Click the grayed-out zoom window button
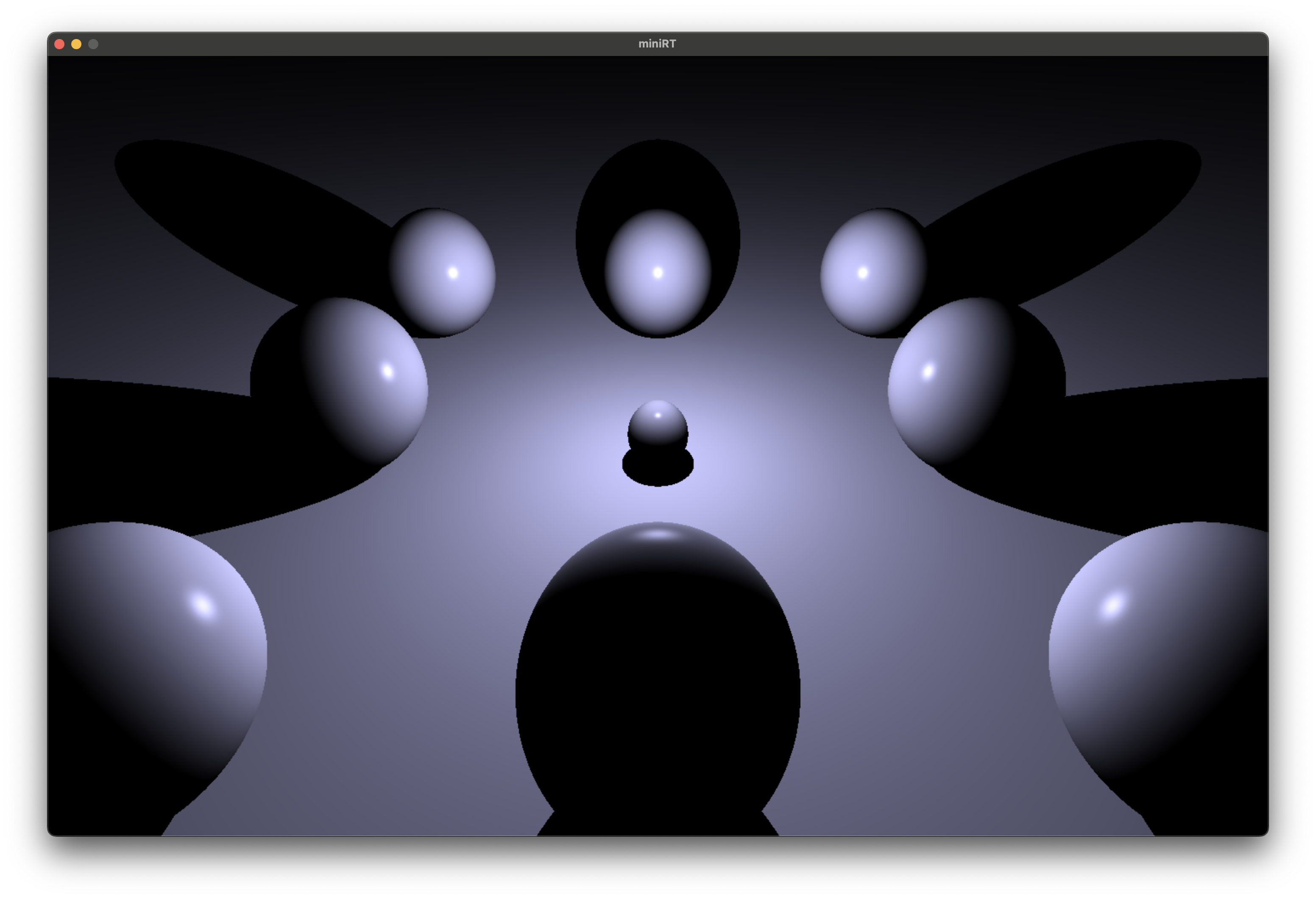The image size is (1316, 899). (93, 44)
